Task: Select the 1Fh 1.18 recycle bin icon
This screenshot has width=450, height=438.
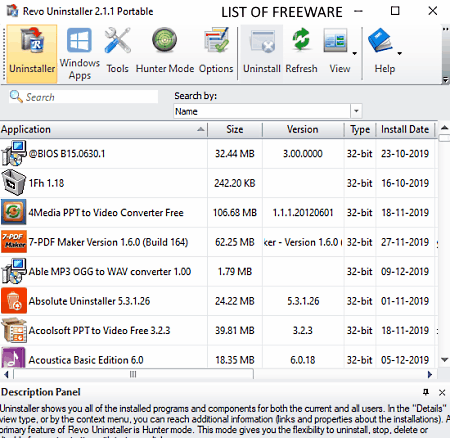Action: point(14,183)
